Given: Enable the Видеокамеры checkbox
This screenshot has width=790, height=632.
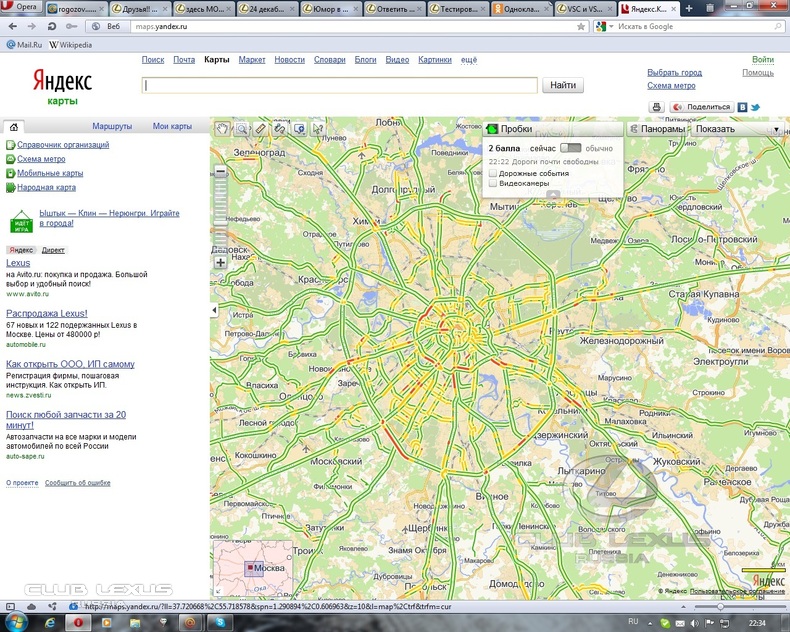Looking at the screenshot, I should 493,183.
